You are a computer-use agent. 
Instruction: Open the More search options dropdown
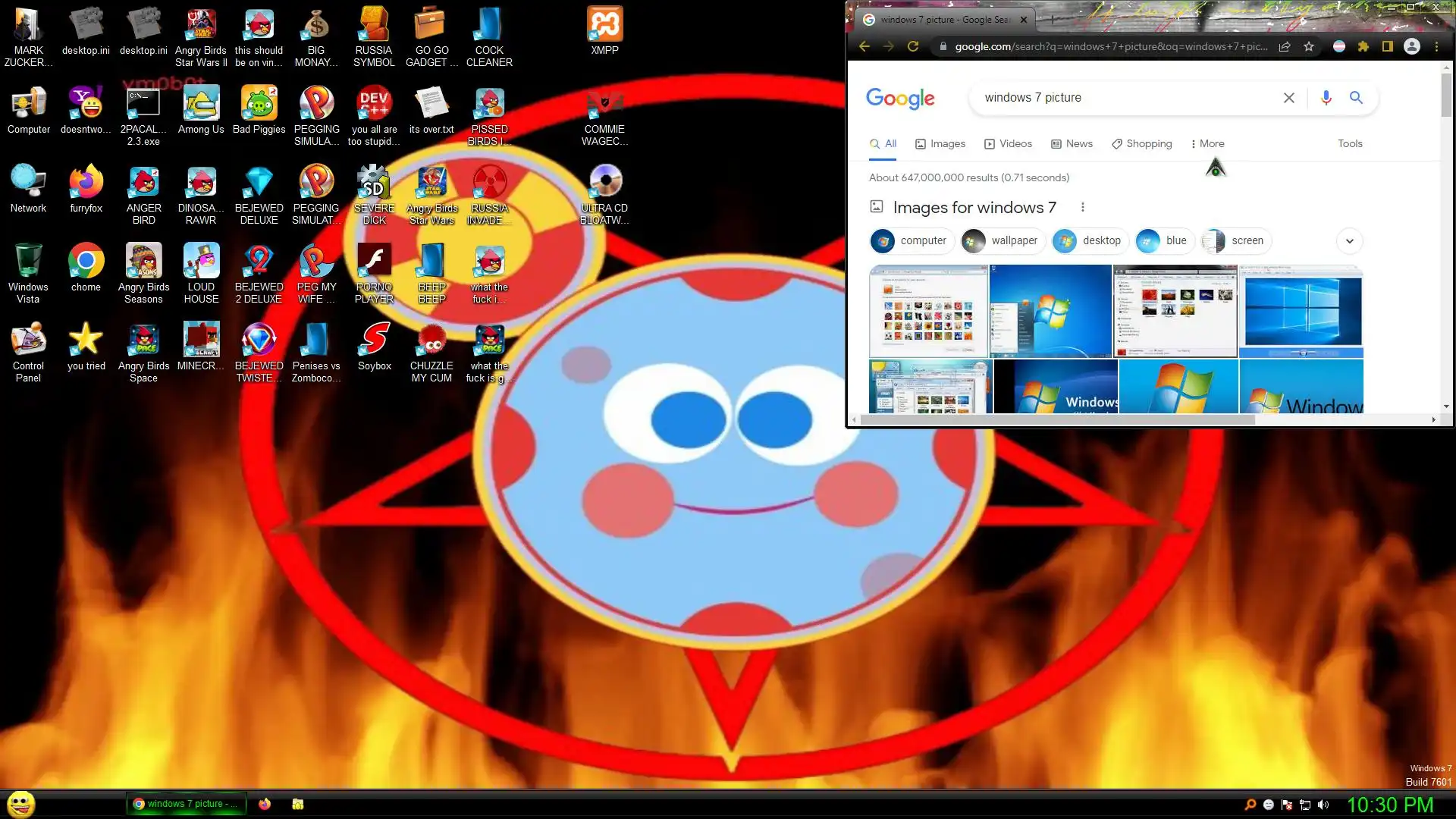pos(1207,143)
